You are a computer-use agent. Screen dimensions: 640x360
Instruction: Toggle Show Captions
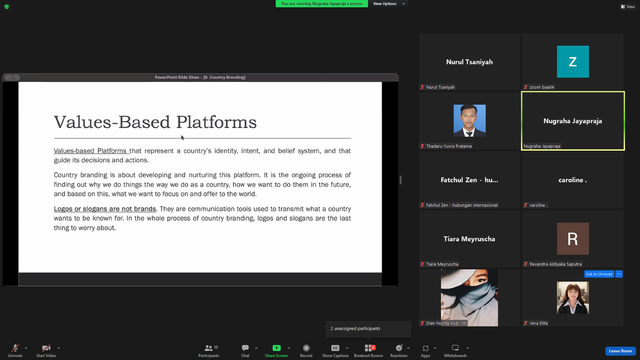pos(335,350)
